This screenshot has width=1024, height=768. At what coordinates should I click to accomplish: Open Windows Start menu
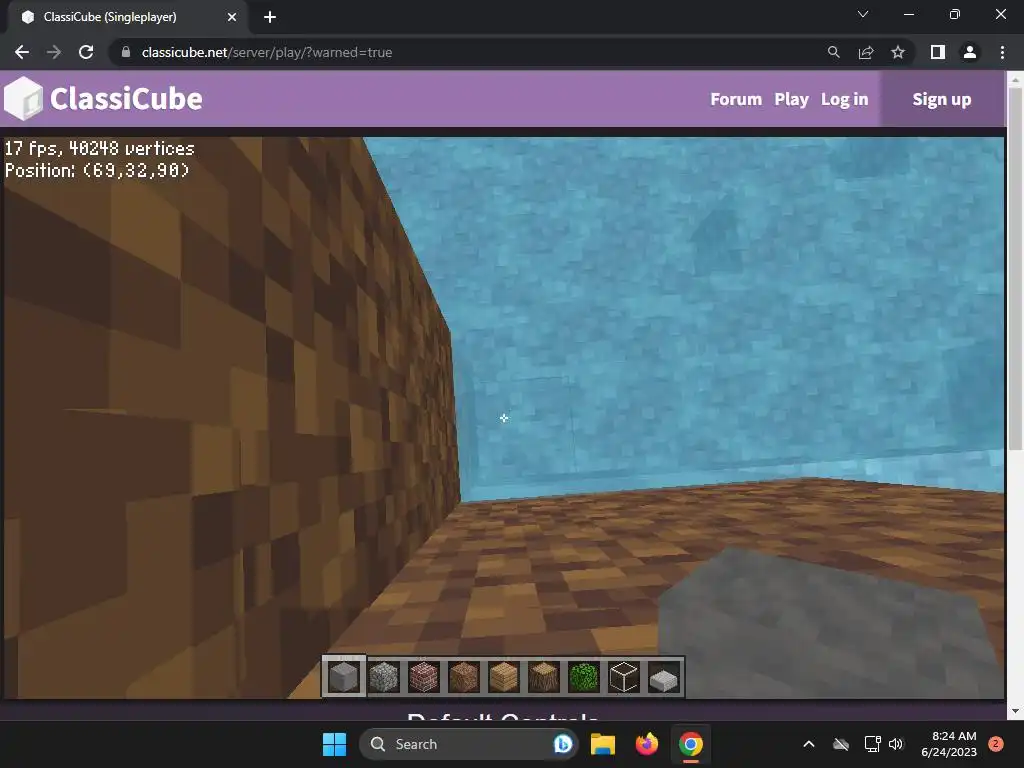(334, 744)
